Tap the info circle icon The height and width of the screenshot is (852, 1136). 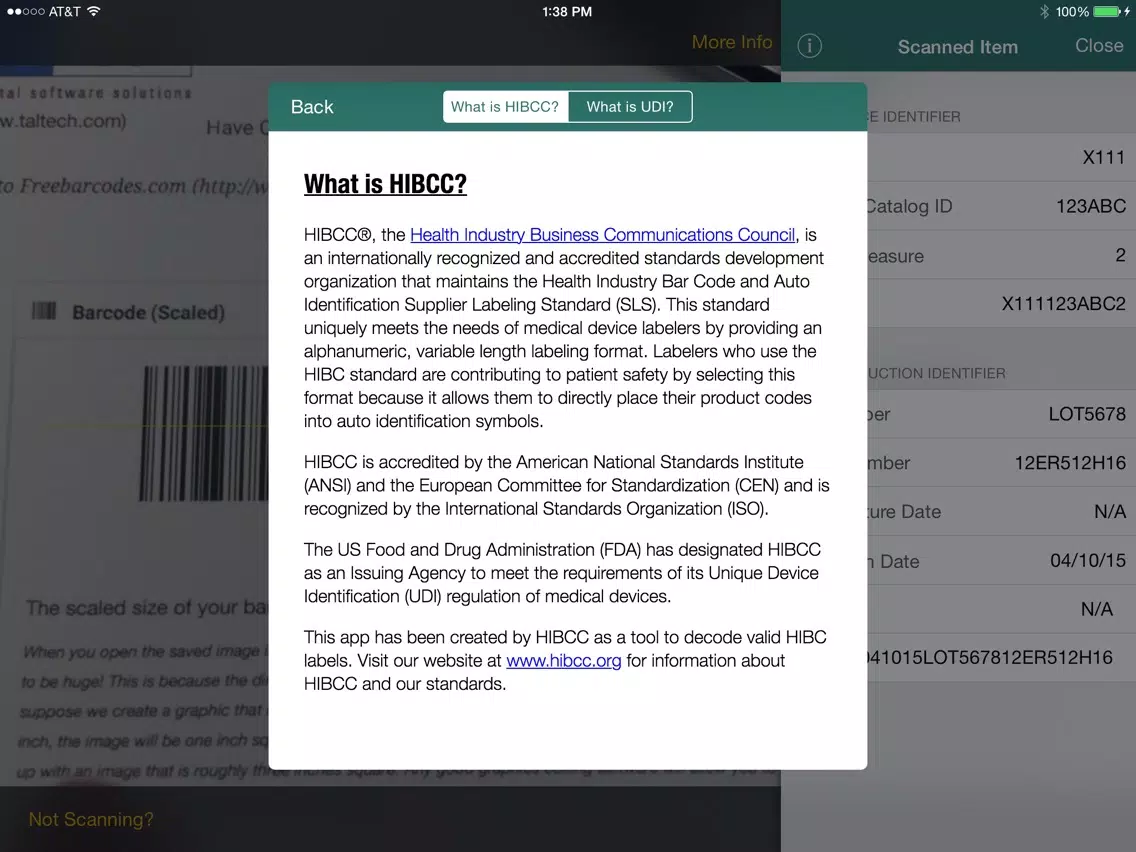click(x=809, y=46)
